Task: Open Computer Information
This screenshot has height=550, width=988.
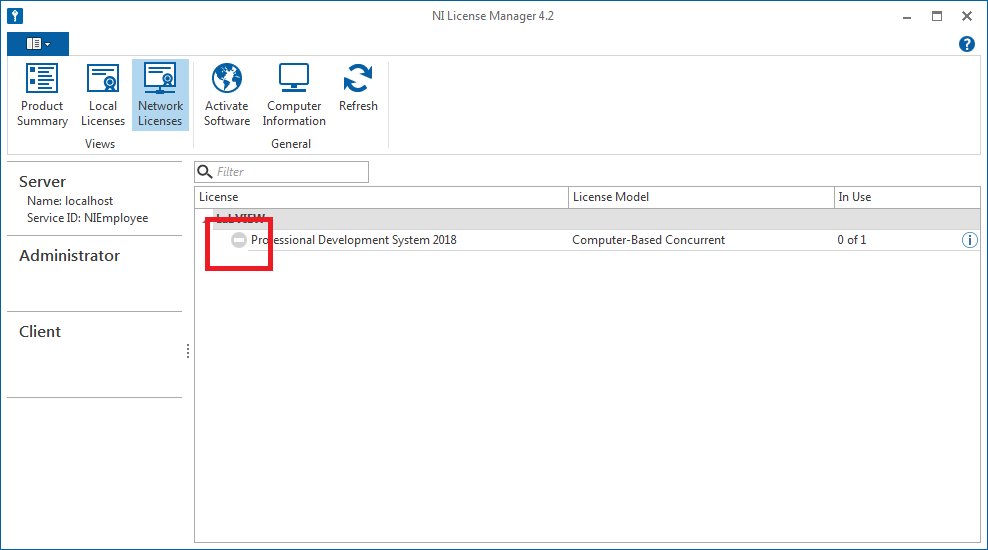Action: pos(294,95)
